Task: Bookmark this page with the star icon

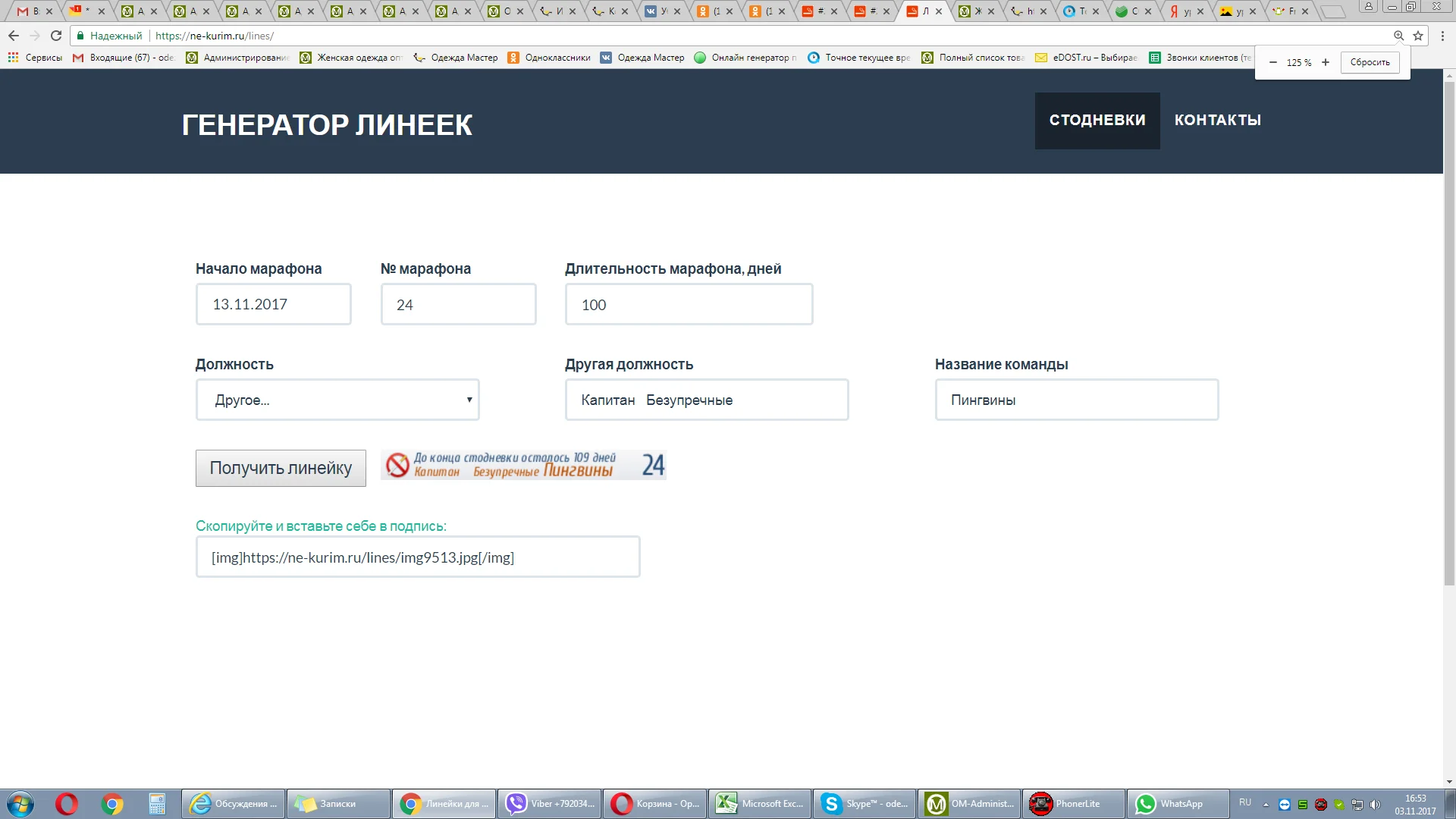Action: (1418, 36)
